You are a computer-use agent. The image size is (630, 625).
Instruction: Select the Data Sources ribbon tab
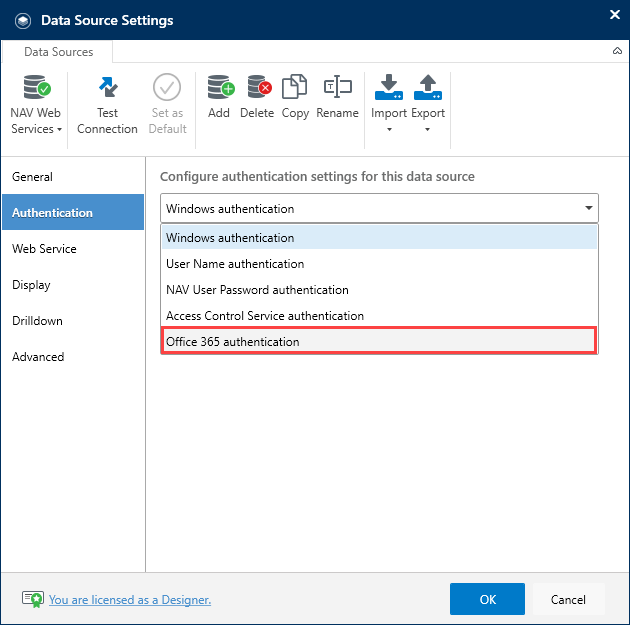[x=58, y=52]
